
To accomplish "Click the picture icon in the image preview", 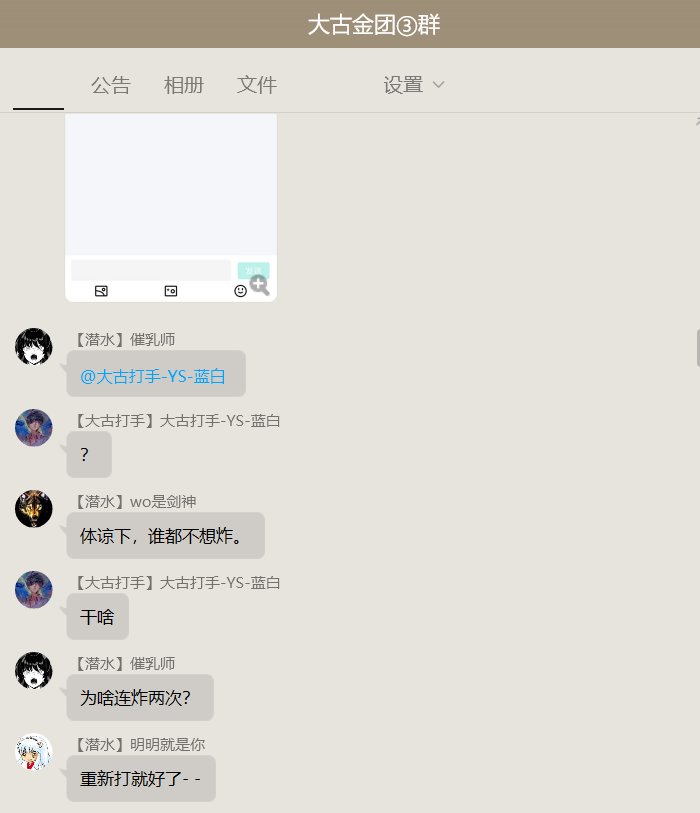I will click(x=101, y=291).
